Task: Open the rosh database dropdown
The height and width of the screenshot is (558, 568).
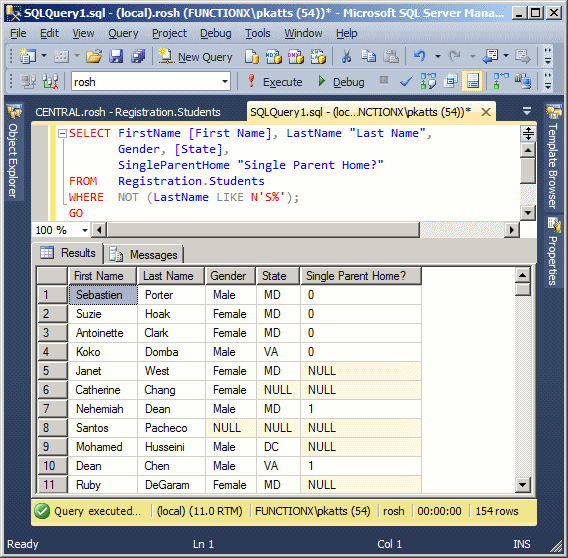Action: pos(225,82)
